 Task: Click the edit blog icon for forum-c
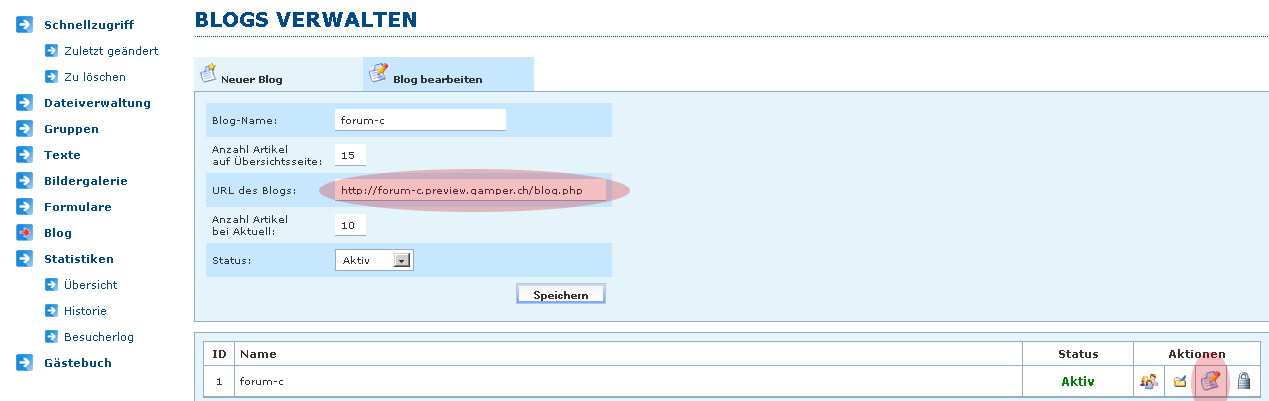click(1211, 380)
